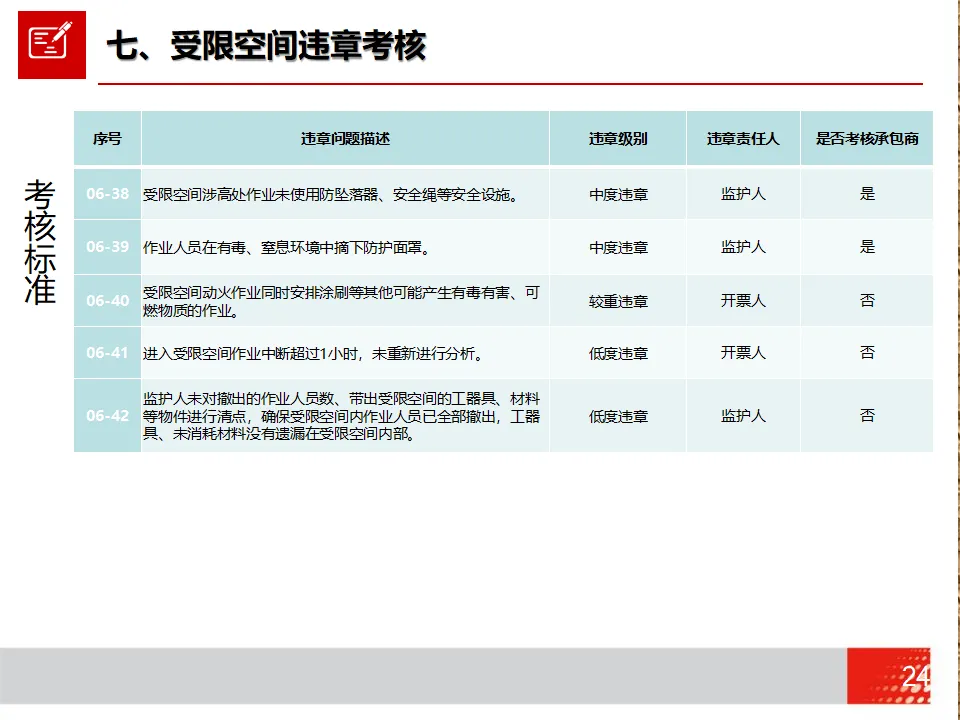Select the description 监护人未对撤出的作业人员数
Viewport: 960px width, 720px height.
pyautogui.click(x=342, y=416)
